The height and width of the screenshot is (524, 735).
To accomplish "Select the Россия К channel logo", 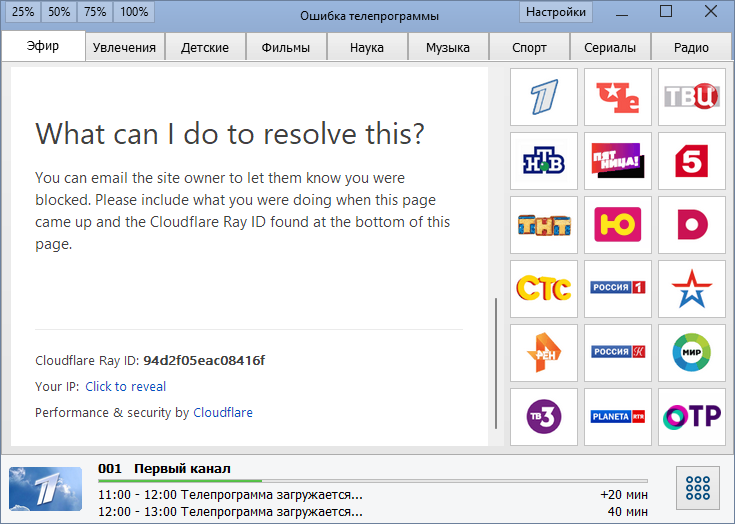I will coord(618,352).
